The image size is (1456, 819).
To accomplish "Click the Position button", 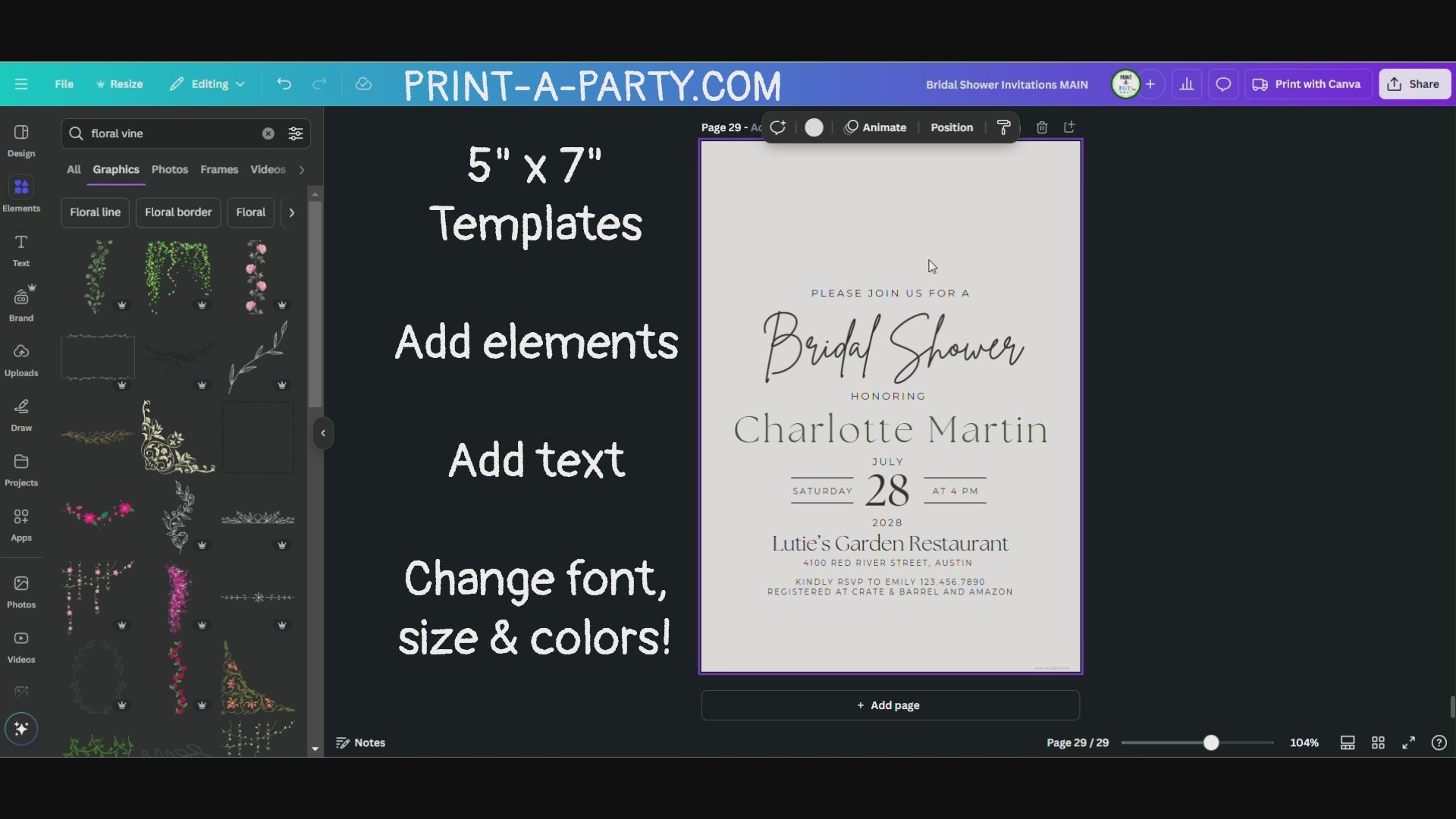I will coord(952,127).
